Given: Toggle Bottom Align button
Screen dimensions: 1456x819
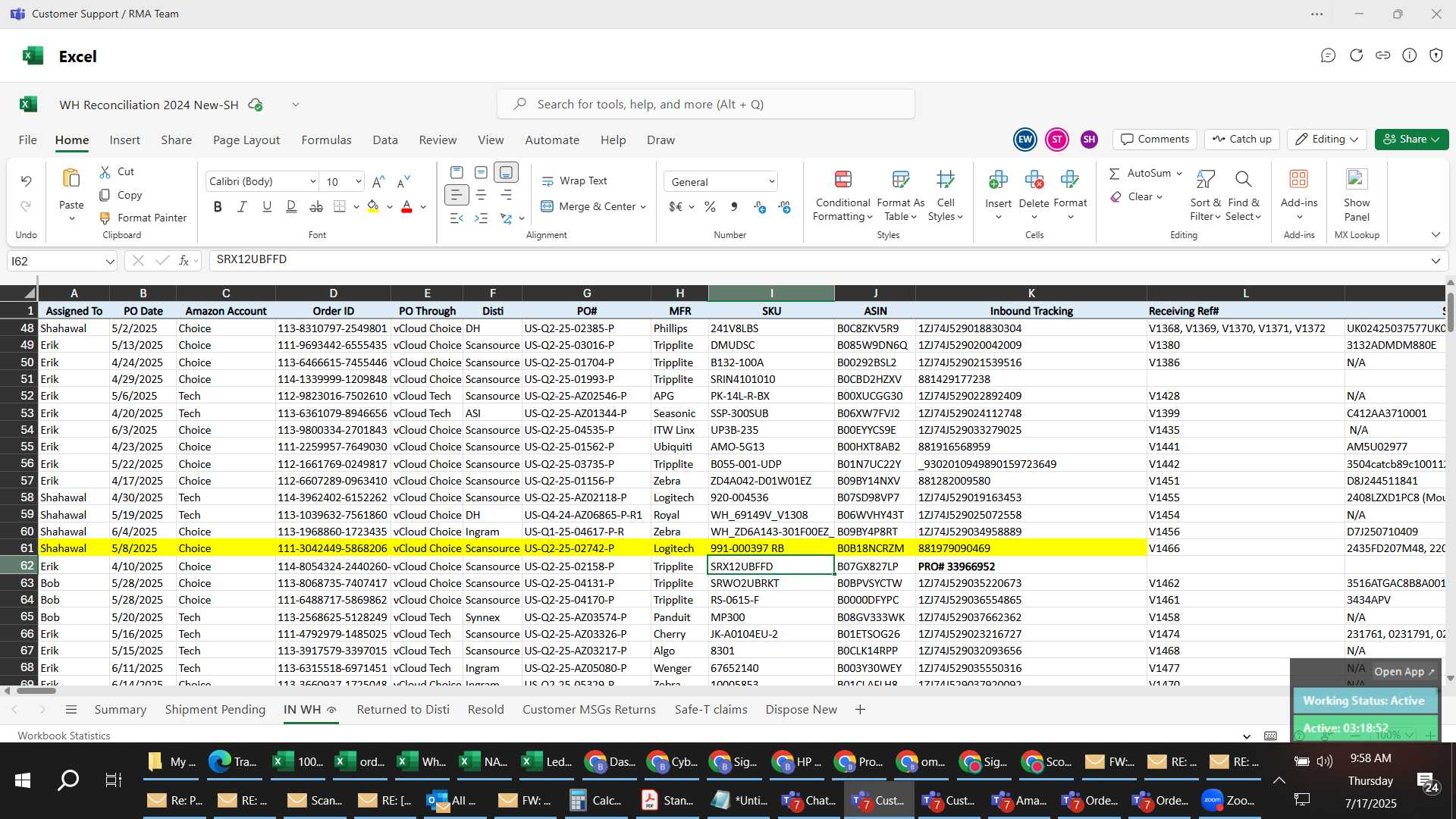Looking at the screenshot, I should [x=506, y=173].
